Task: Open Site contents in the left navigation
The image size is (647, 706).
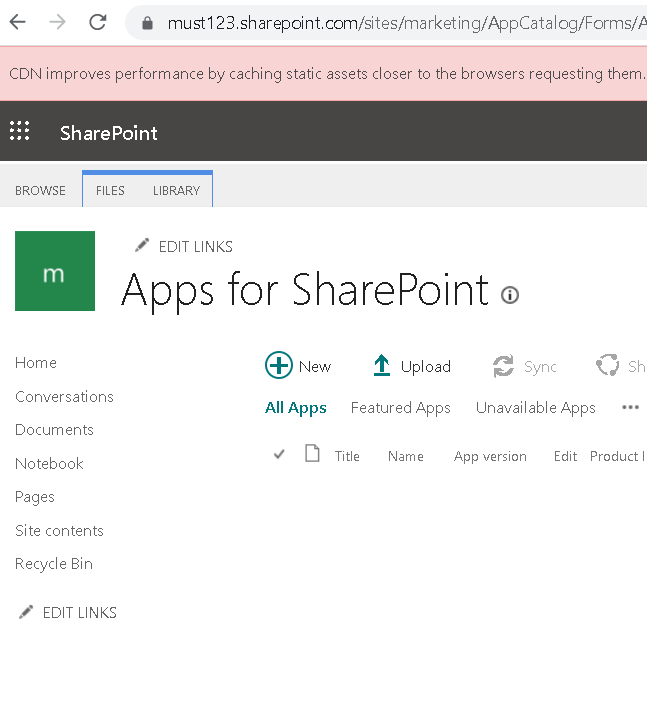Action: tap(59, 530)
